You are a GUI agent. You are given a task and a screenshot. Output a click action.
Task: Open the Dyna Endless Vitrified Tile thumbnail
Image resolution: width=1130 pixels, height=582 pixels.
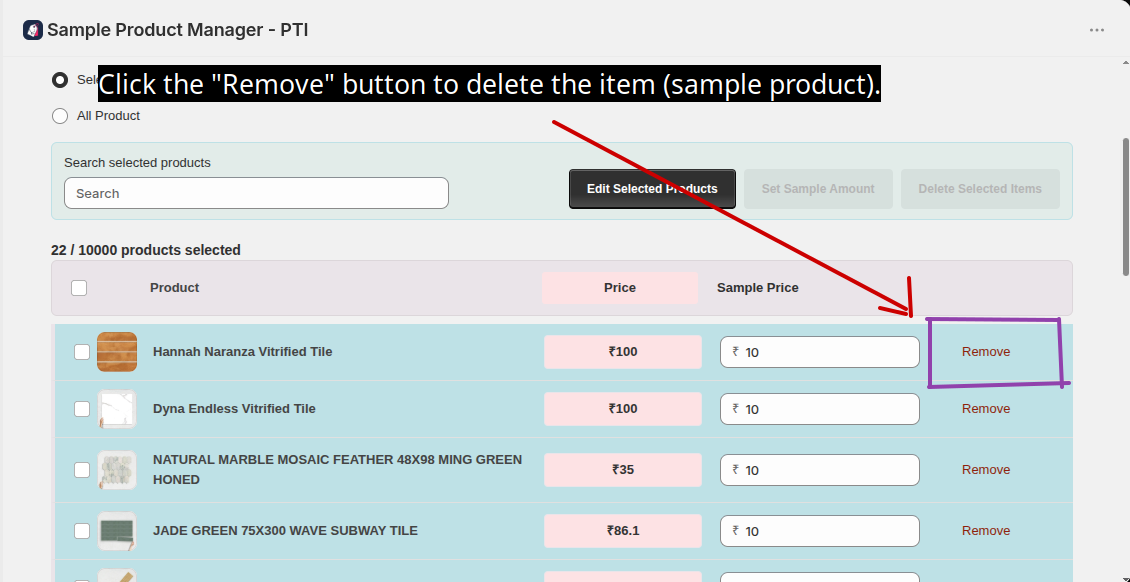117,409
